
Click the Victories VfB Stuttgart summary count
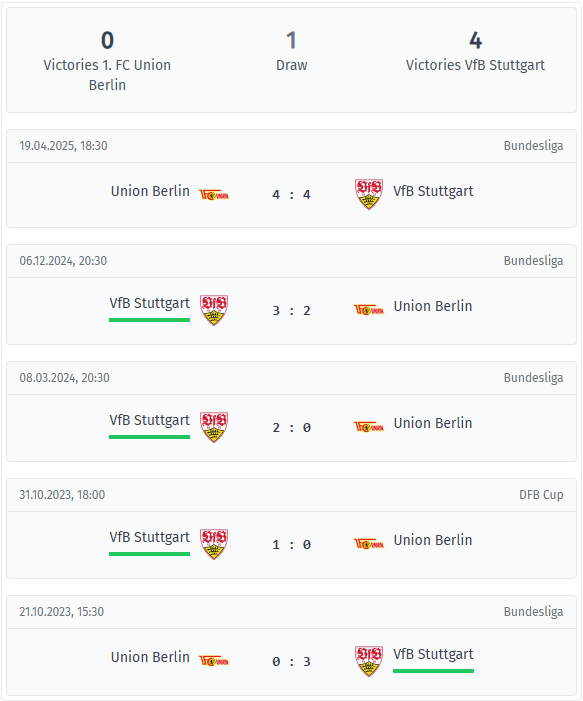[475, 41]
